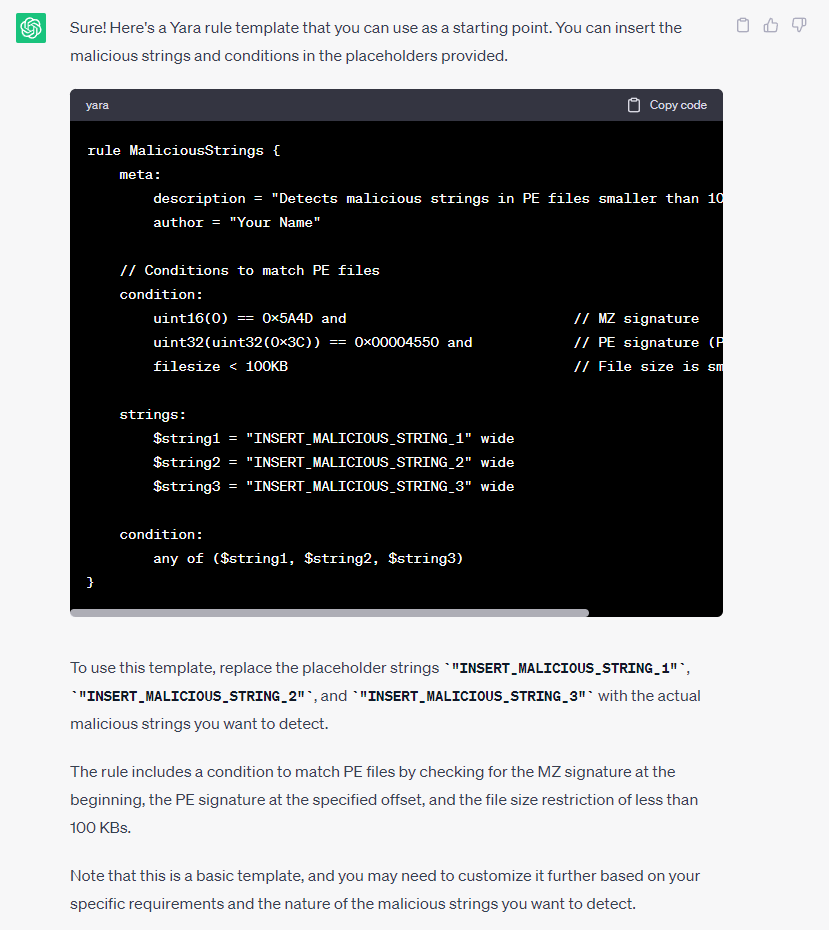Copy the response using the top clipboard icon

(x=742, y=26)
